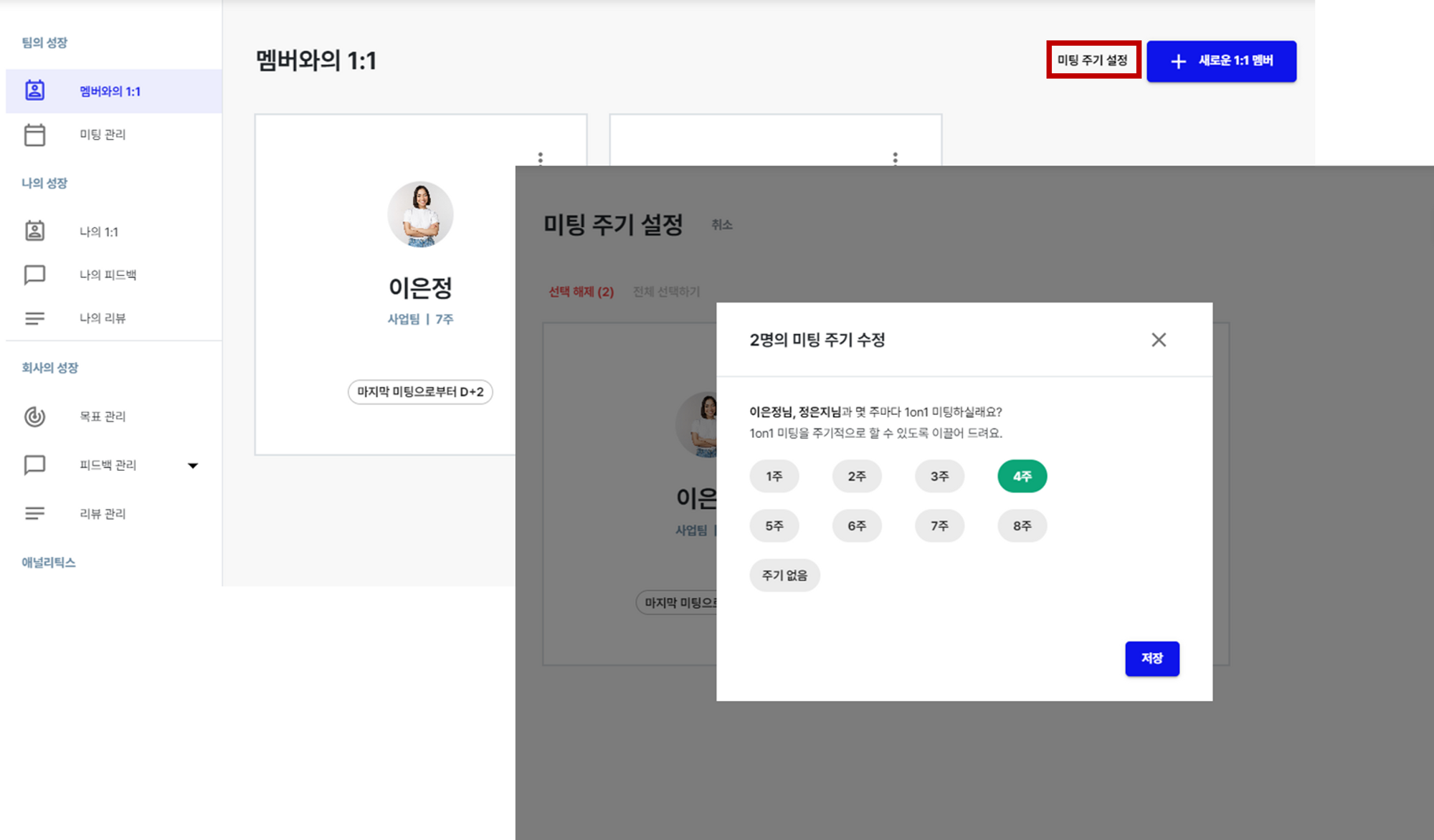Click the 목표 관리 target icon
1434x840 pixels.
pos(34,416)
